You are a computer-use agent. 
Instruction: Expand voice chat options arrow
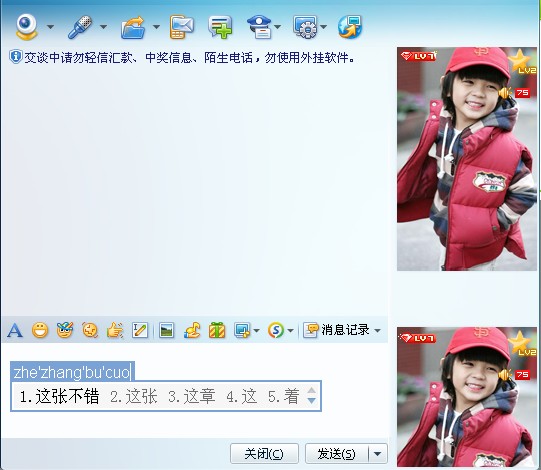104,27
